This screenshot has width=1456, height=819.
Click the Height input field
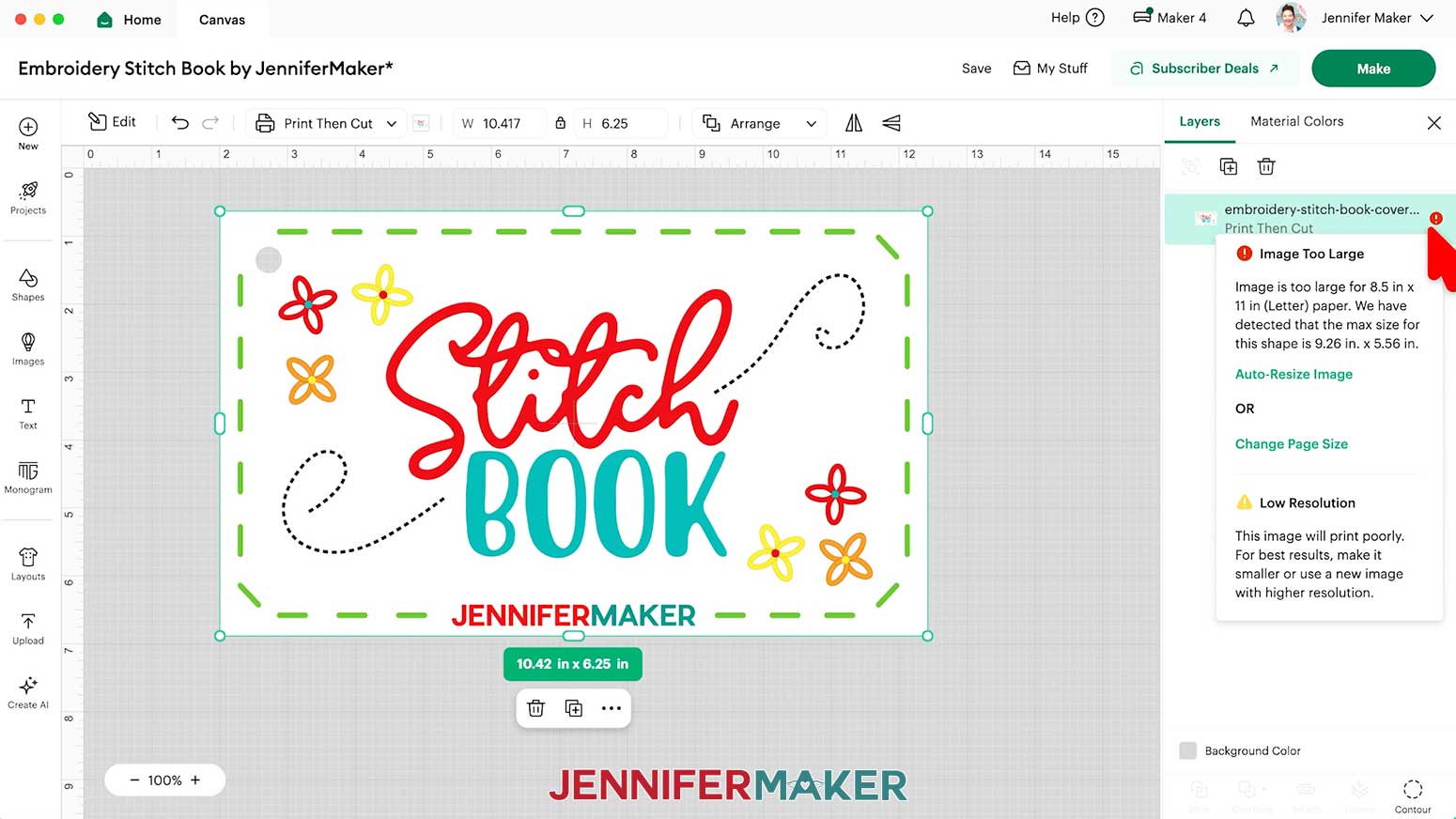click(x=621, y=123)
